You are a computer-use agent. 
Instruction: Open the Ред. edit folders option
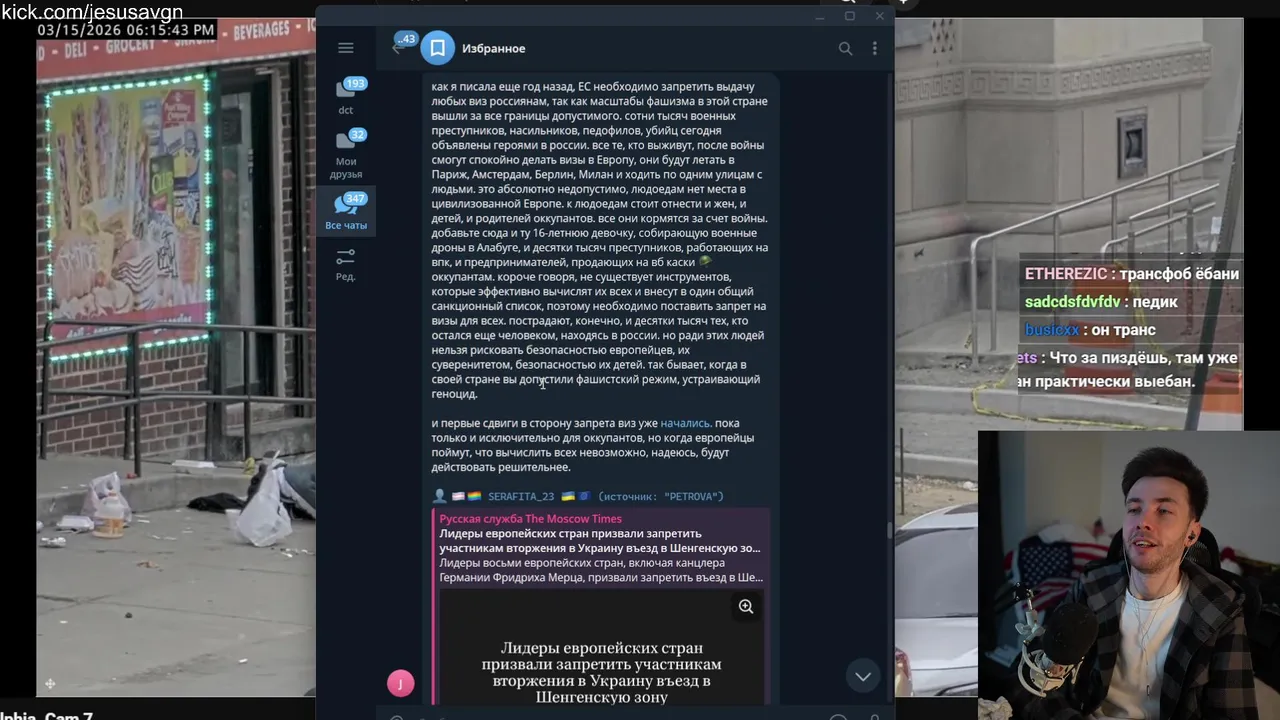[x=346, y=264]
